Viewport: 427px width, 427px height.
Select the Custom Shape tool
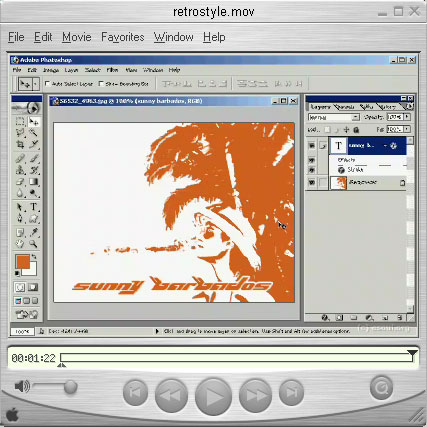33,219
